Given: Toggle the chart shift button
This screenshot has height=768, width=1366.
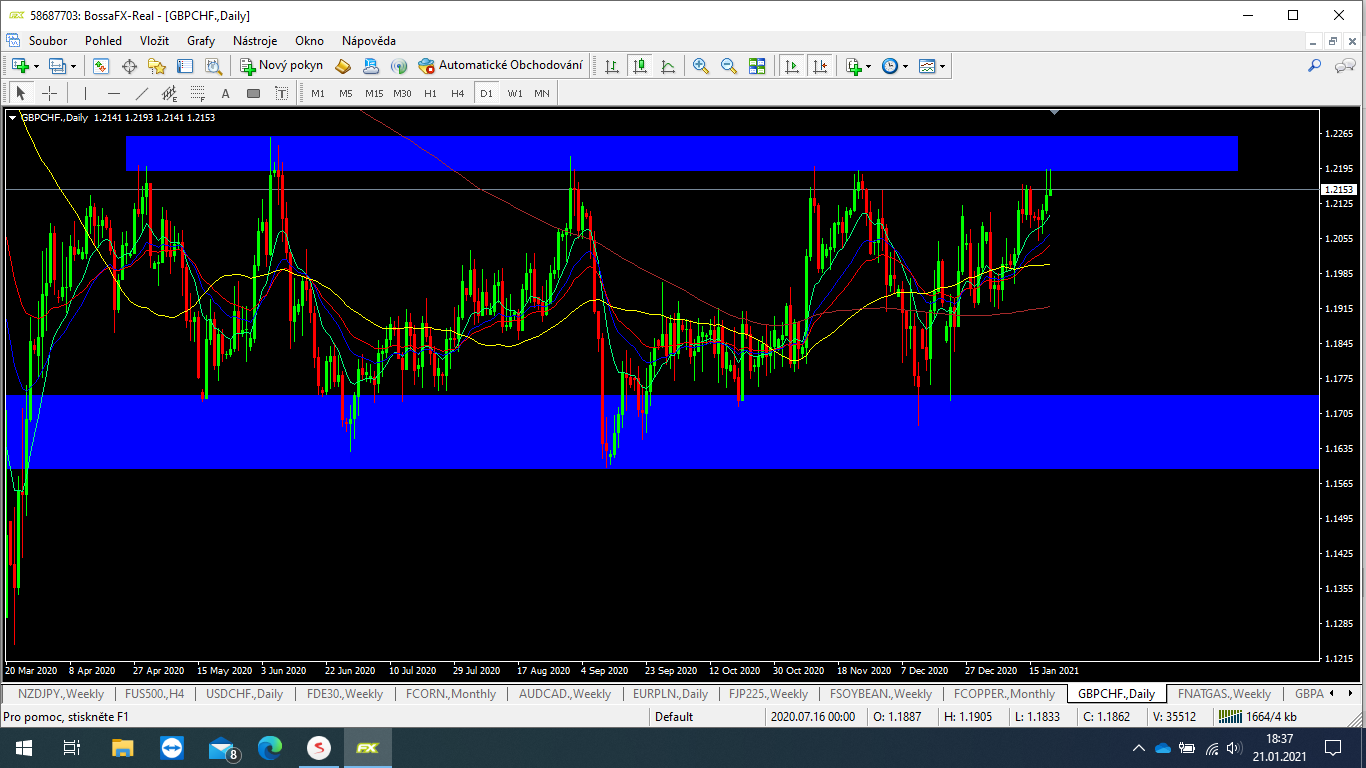Looking at the screenshot, I should point(820,66).
